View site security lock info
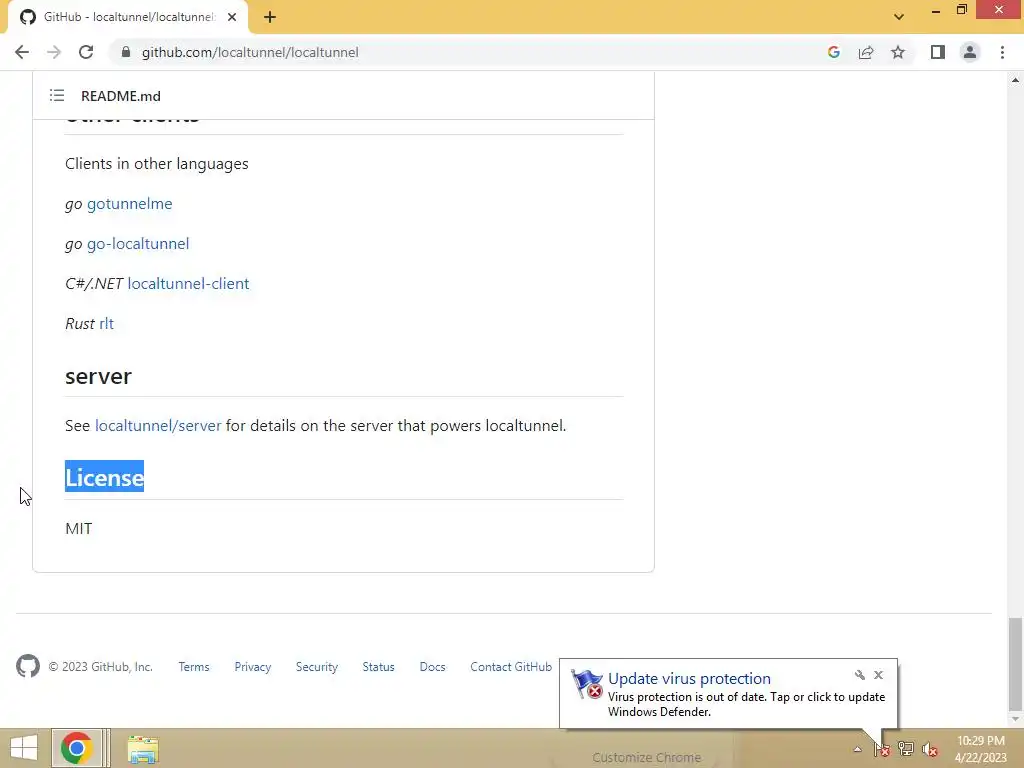 (x=126, y=52)
